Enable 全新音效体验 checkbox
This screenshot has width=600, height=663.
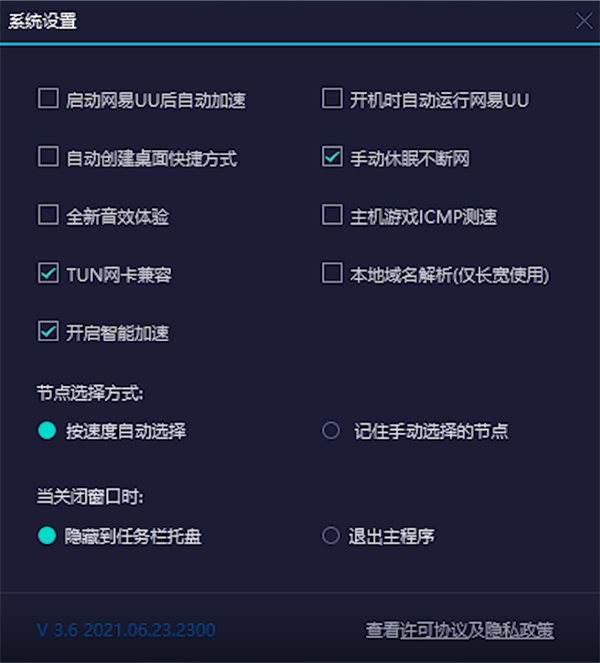tap(48, 215)
